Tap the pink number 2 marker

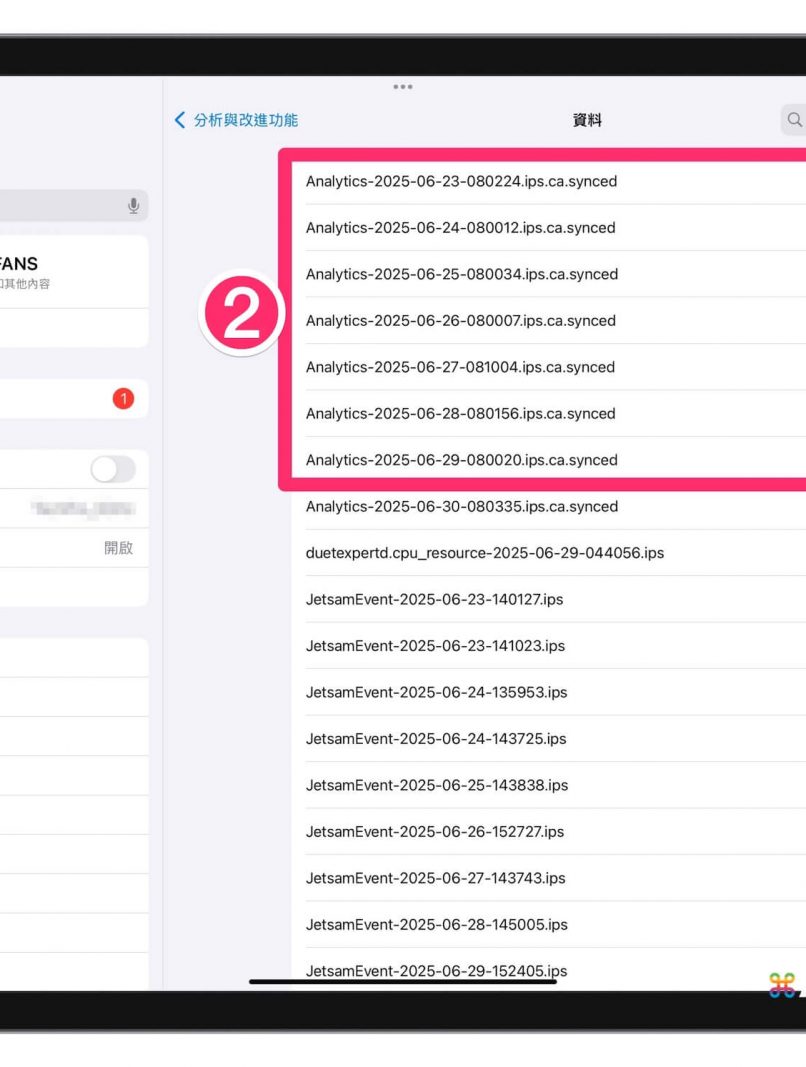pos(241,314)
